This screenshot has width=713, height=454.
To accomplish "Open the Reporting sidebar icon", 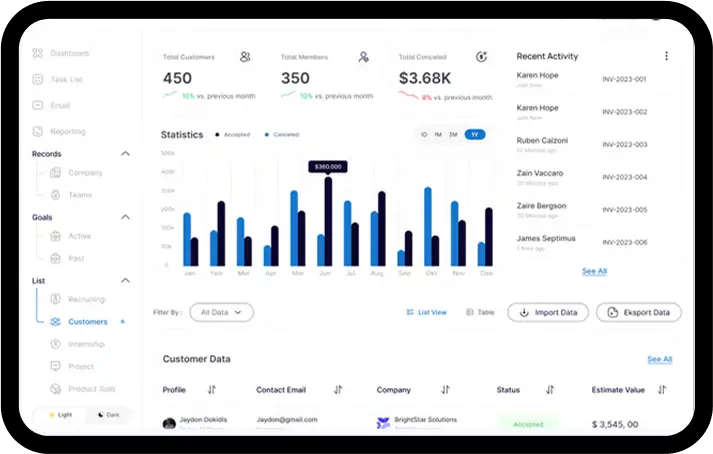I will pyautogui.click(x=38, y=131).
